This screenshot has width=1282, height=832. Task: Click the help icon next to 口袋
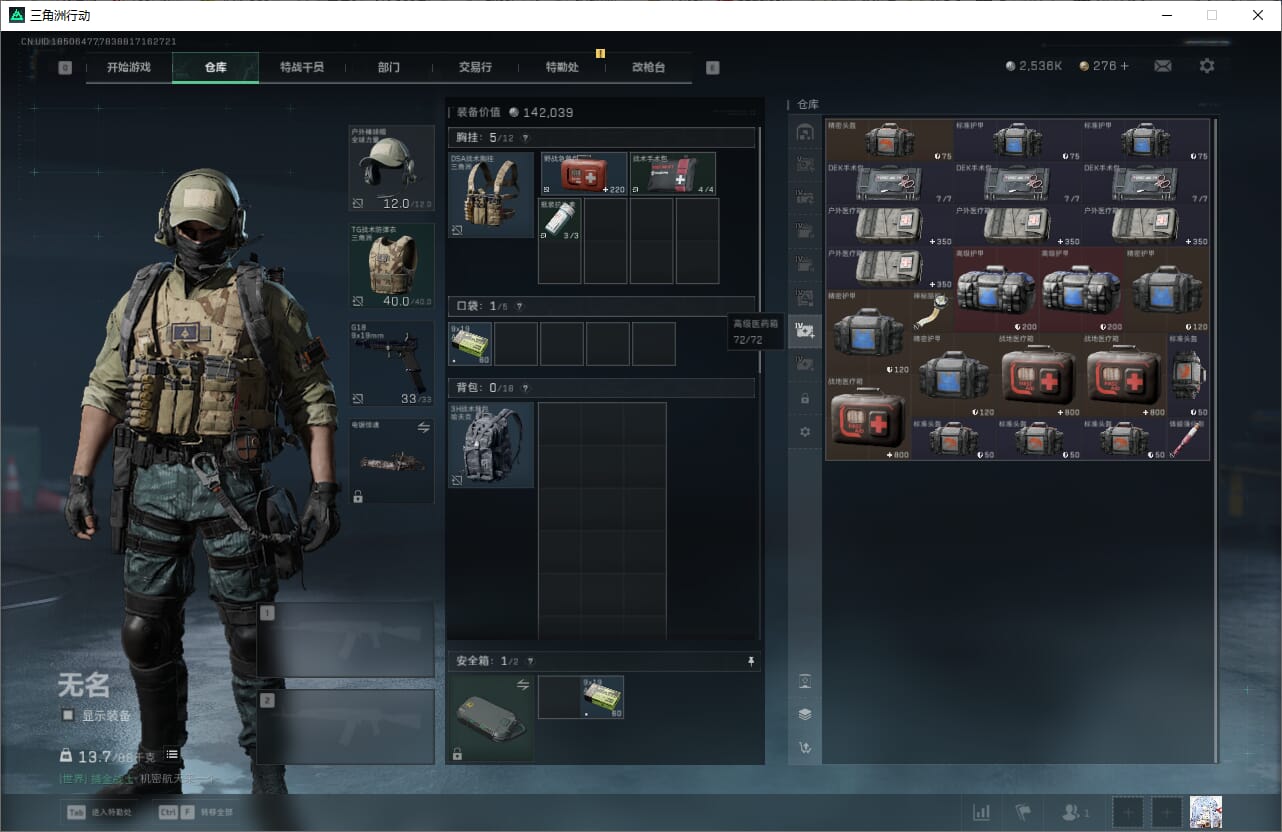pos(518,306)
